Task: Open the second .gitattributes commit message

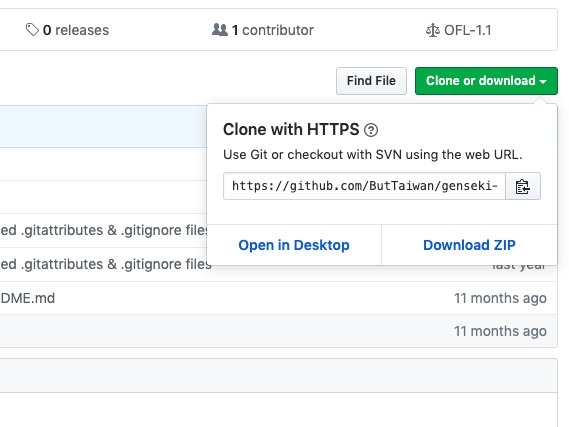Action: 106,264
